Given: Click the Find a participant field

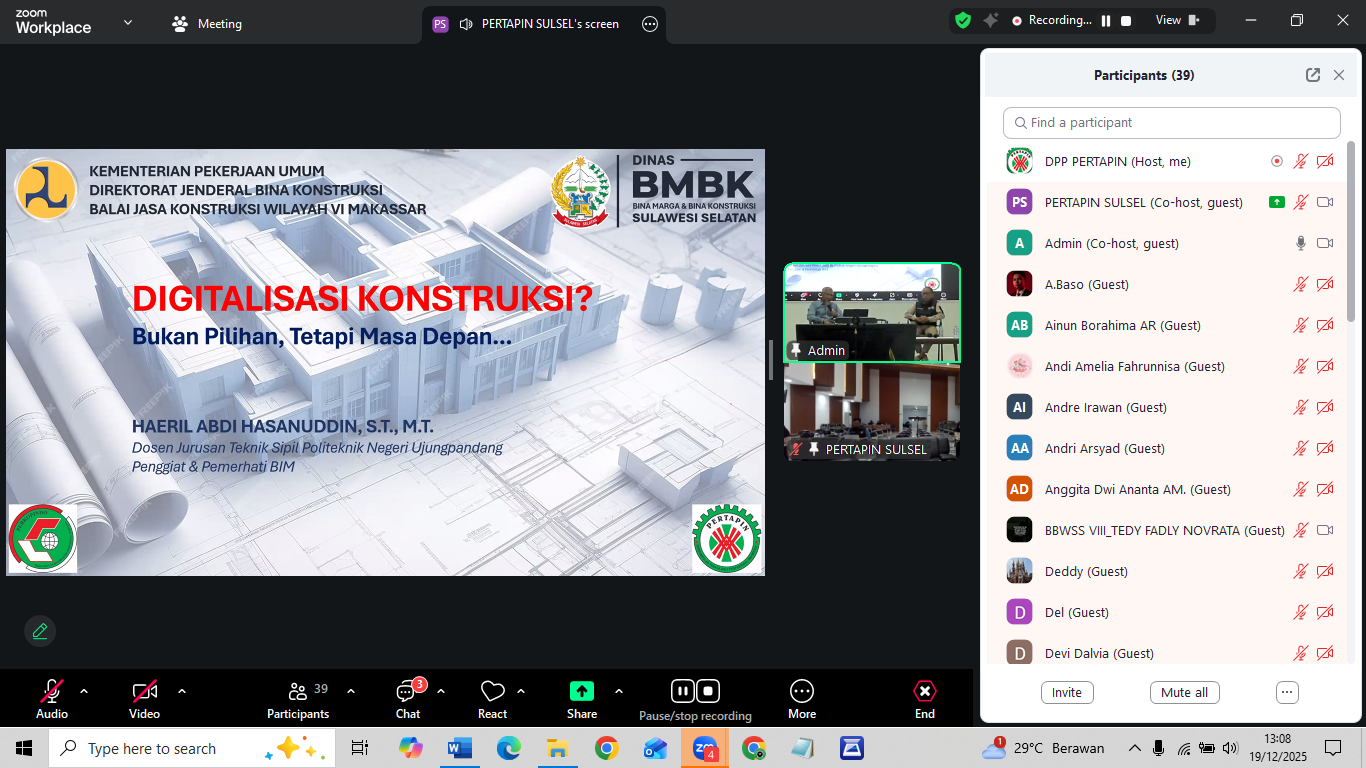Looking at the screenshot, I should coord(1172,123).
